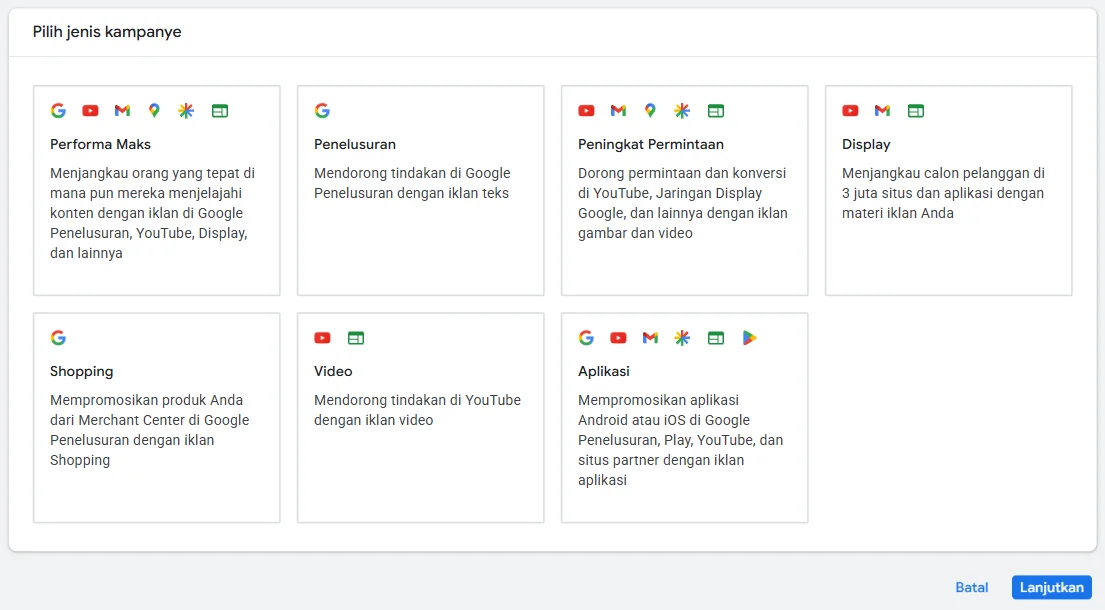1105x610 pixels.
Task: Click the Display network icon in Video card
Action: tap(356, 338)
